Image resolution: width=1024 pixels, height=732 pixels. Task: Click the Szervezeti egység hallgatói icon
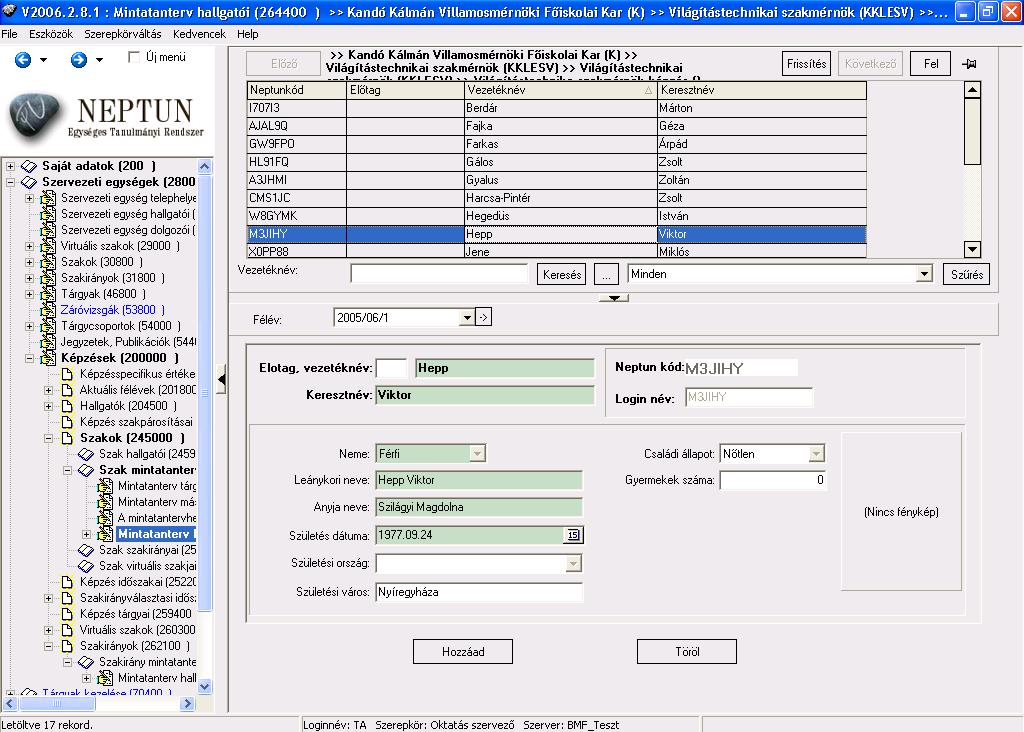tap(48, 214)
